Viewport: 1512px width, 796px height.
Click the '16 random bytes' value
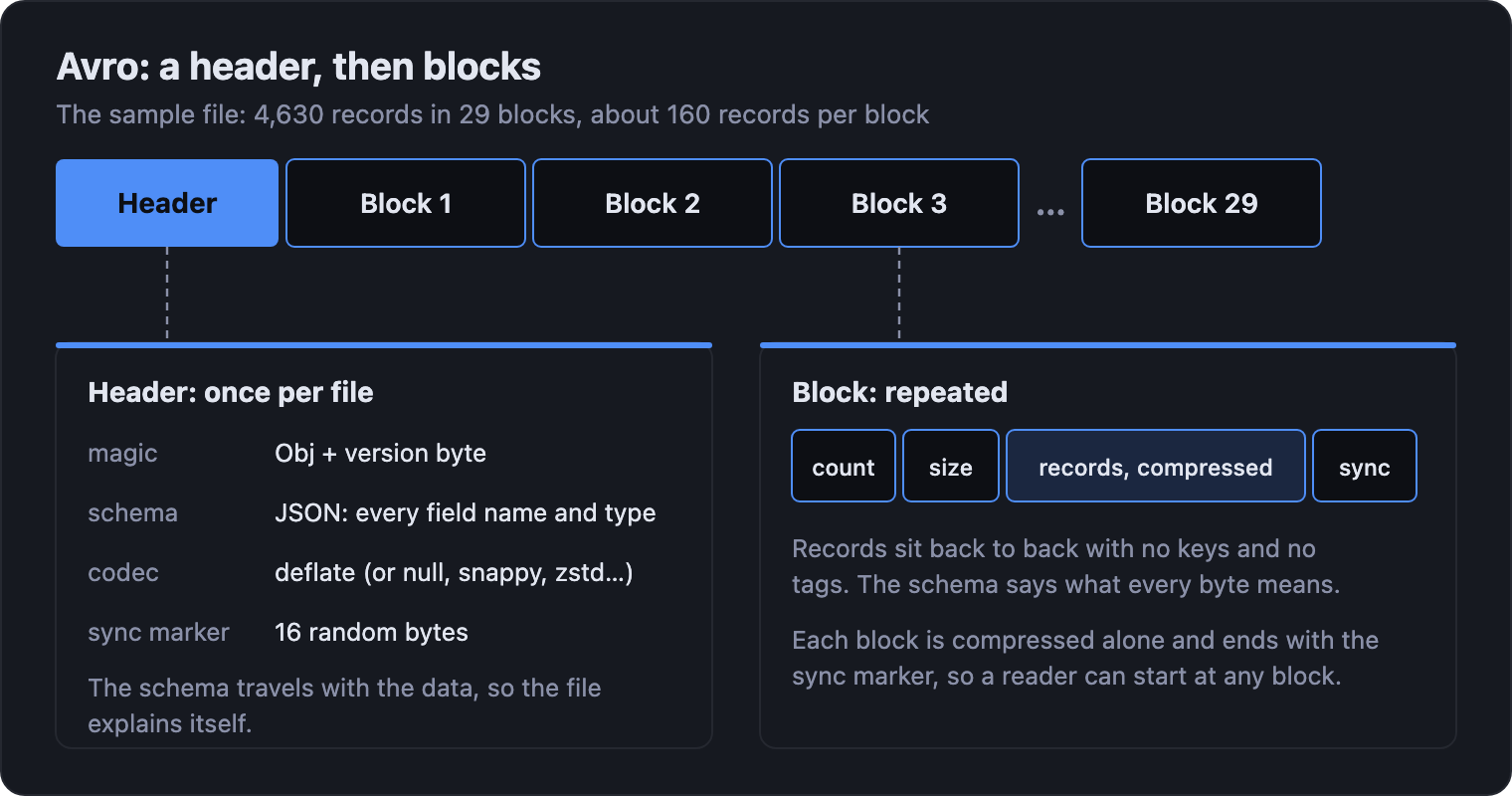click(371, 633)
